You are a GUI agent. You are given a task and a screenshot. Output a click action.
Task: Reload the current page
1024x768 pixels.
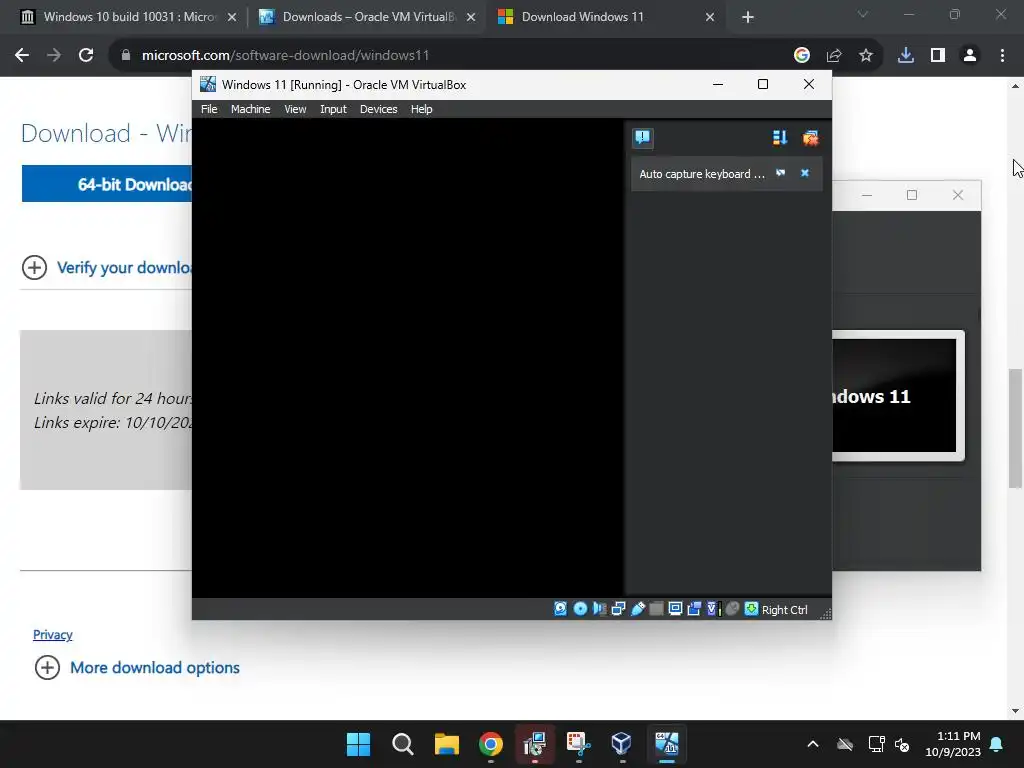86,56
